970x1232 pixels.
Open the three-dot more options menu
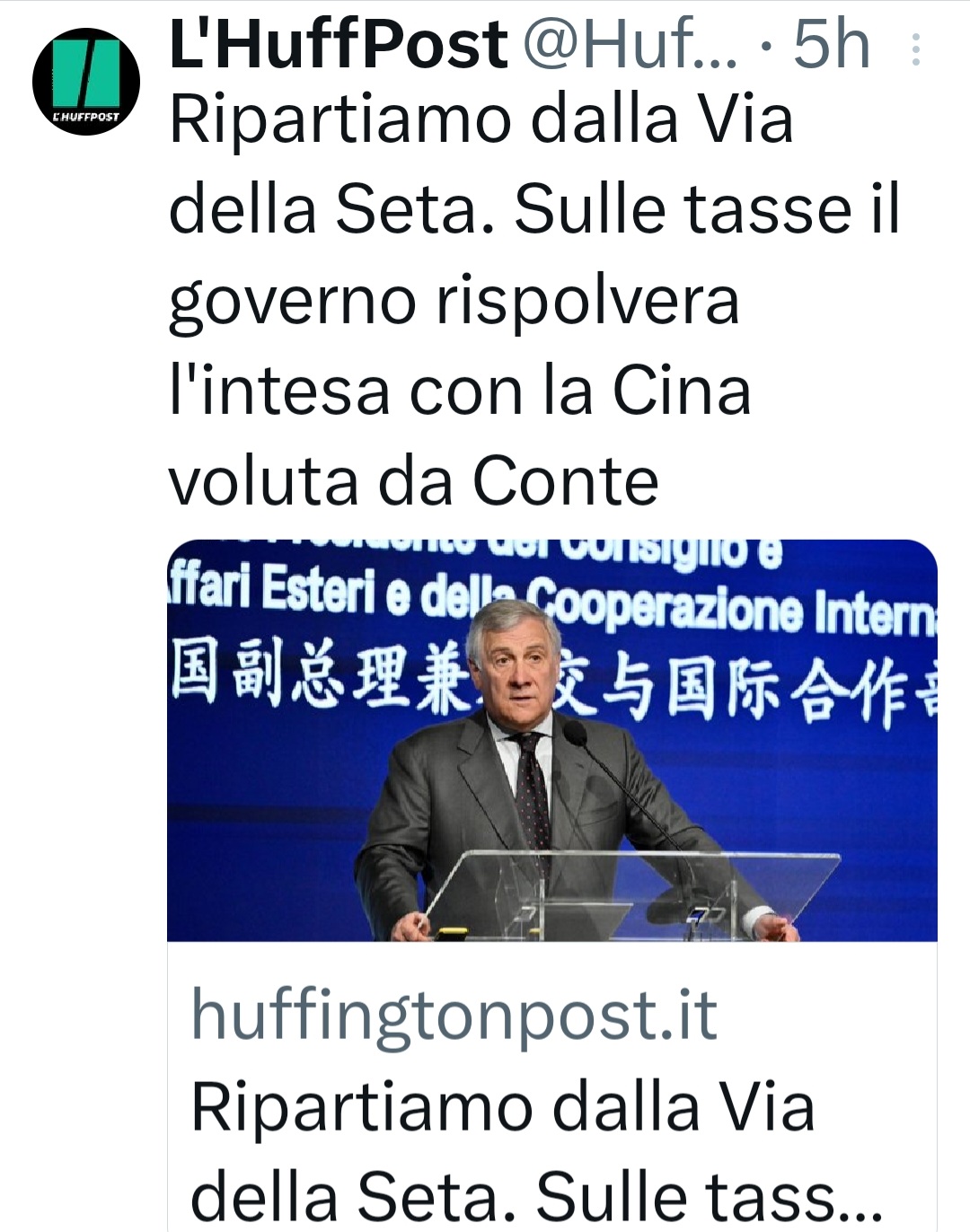tap(915, 50)
